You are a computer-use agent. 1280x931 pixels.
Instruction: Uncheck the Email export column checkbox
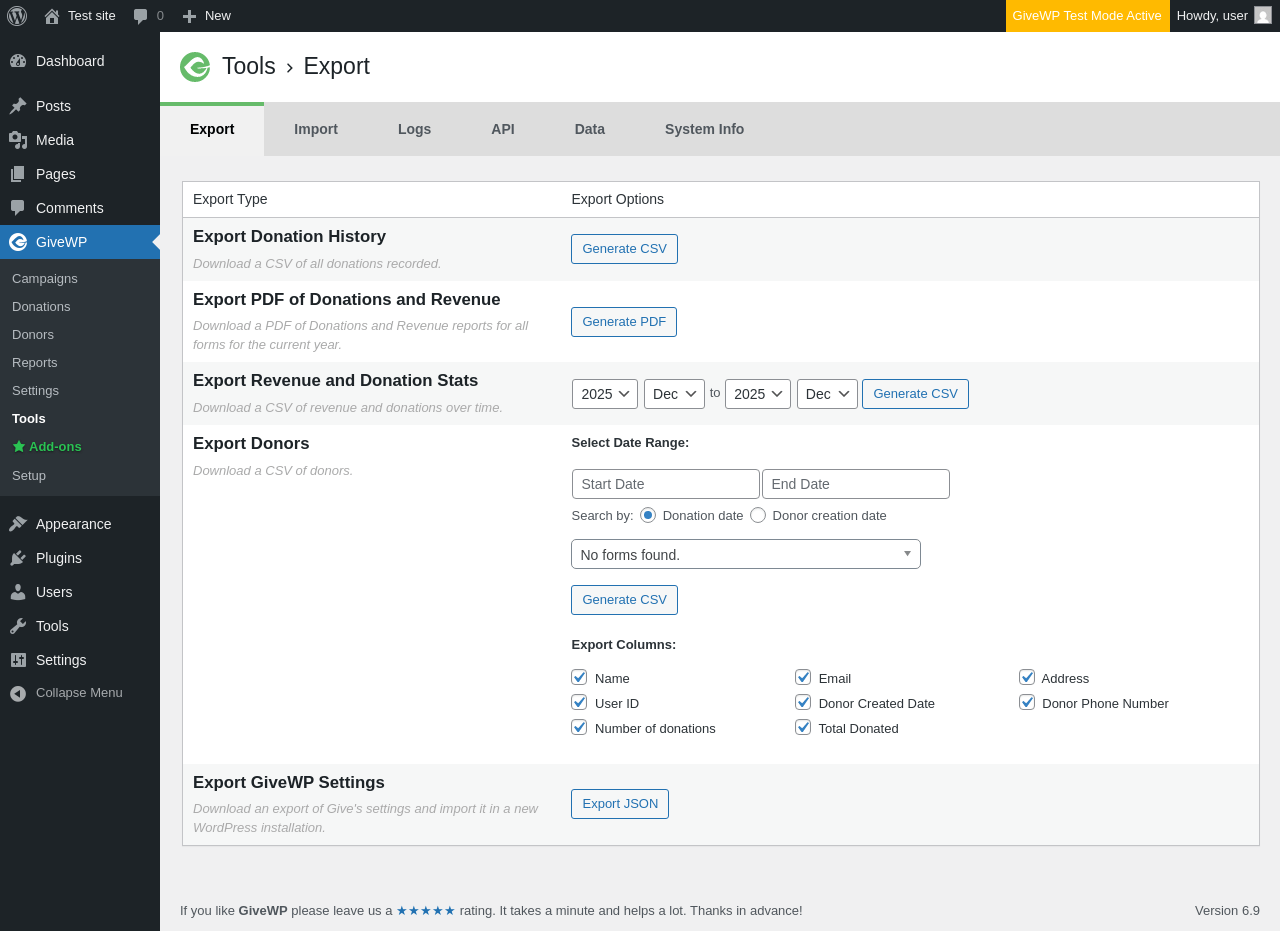click(803, 677)
